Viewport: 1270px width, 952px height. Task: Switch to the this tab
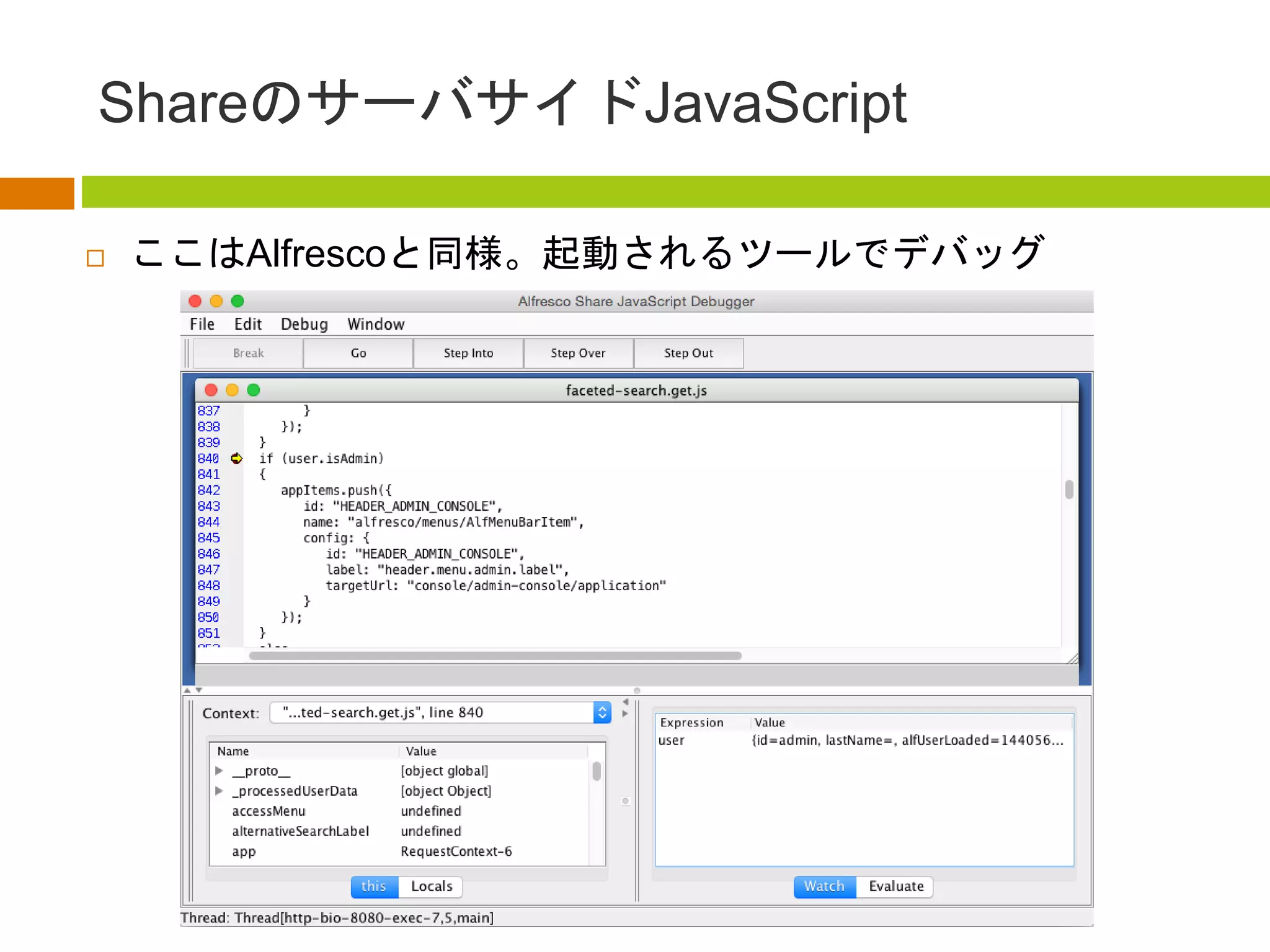[x=374, y=886]
